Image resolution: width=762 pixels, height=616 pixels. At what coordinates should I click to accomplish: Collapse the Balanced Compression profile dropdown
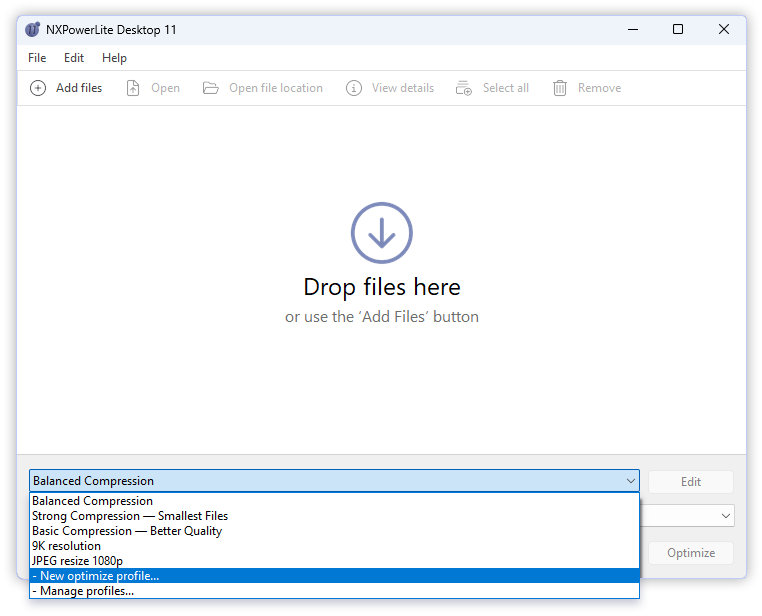630,481
